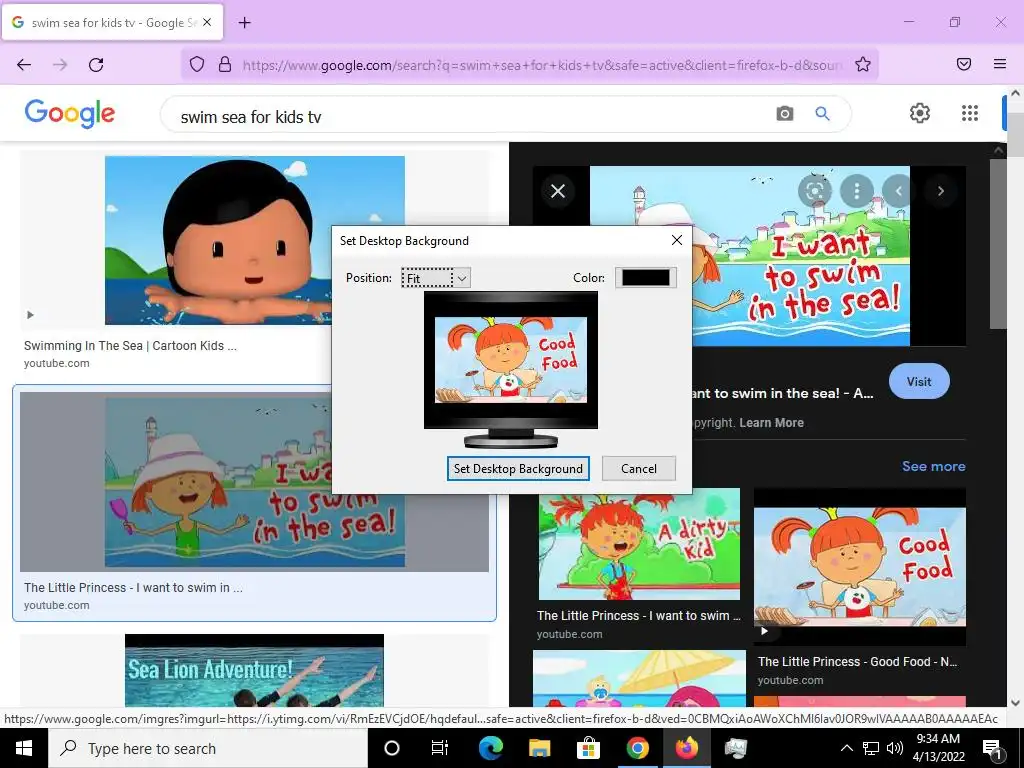1024x768 pixels.
Task: Click the Visit button
Action: click(919, 381)
